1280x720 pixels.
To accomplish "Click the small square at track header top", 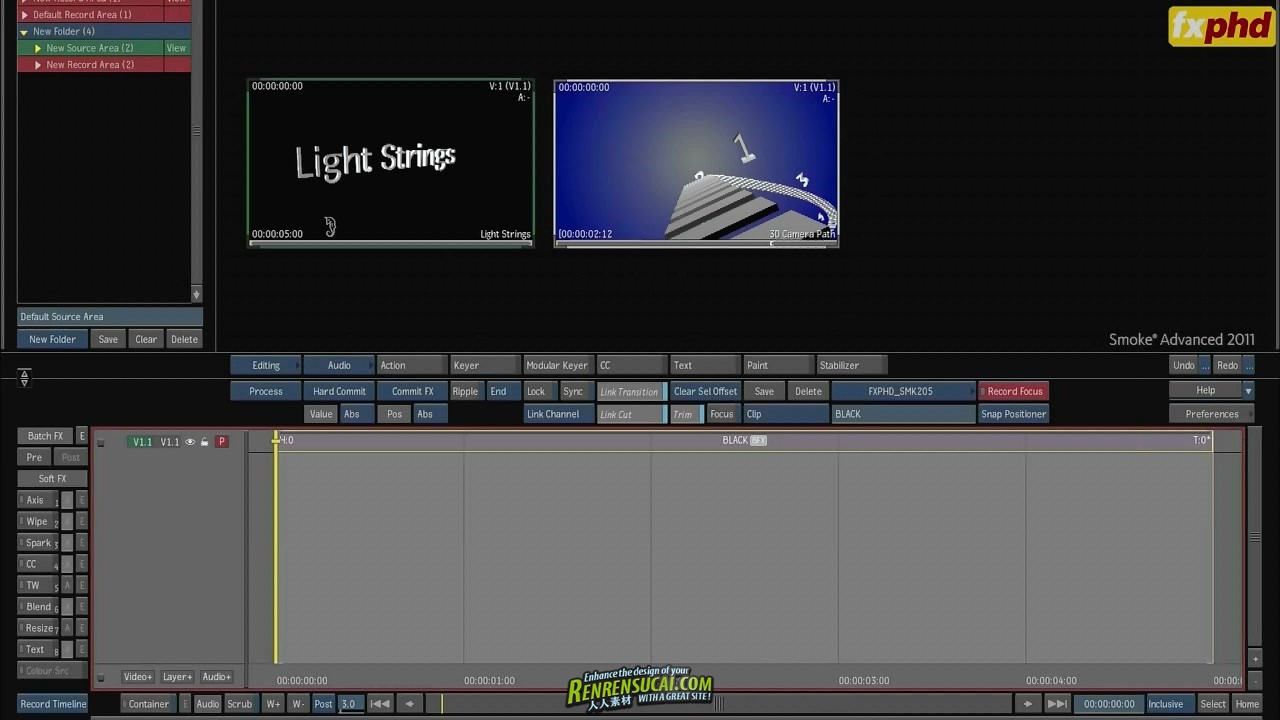I will 100,442.
